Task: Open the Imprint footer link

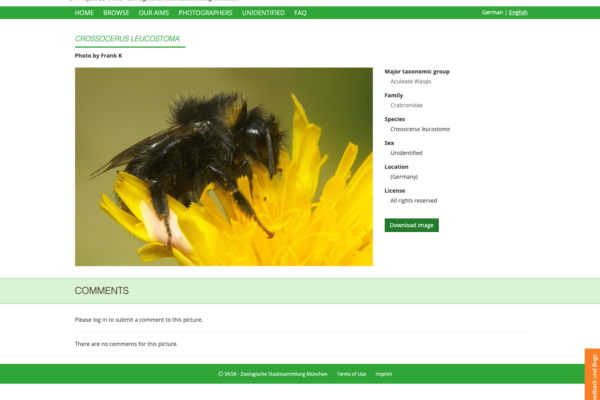Action: pyautogui.click(x=384, y=374)
